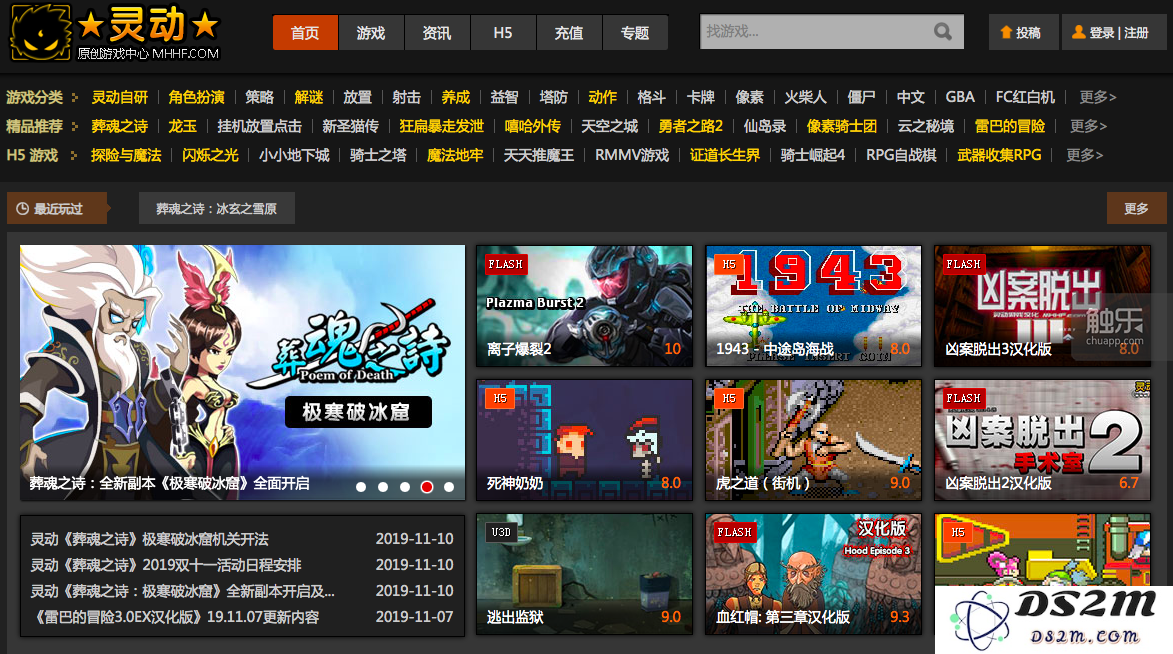1173x654 pixels.
Task: Open the H5 game 武器收集RPG
Action: pos(999,156)
